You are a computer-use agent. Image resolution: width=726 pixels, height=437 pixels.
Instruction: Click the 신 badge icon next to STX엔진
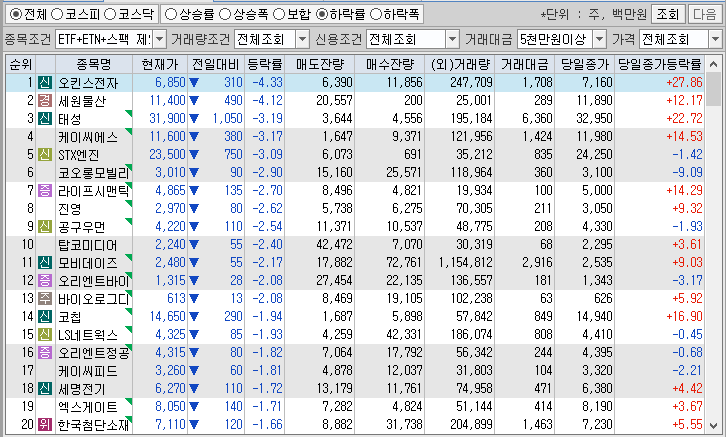pyautogui.click(x=45, y=154)
